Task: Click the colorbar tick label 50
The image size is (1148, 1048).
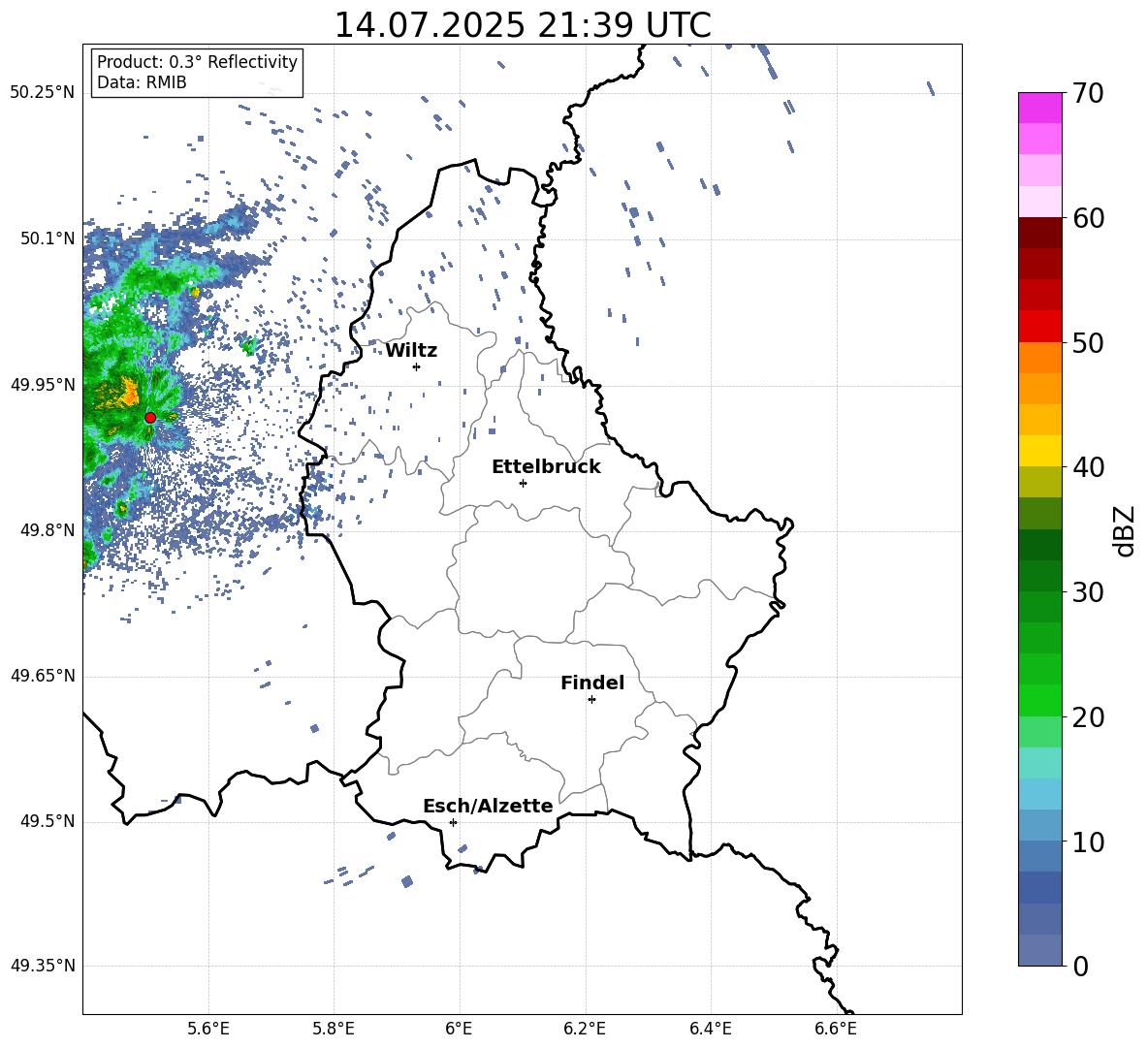Action: pos(1088,342)
